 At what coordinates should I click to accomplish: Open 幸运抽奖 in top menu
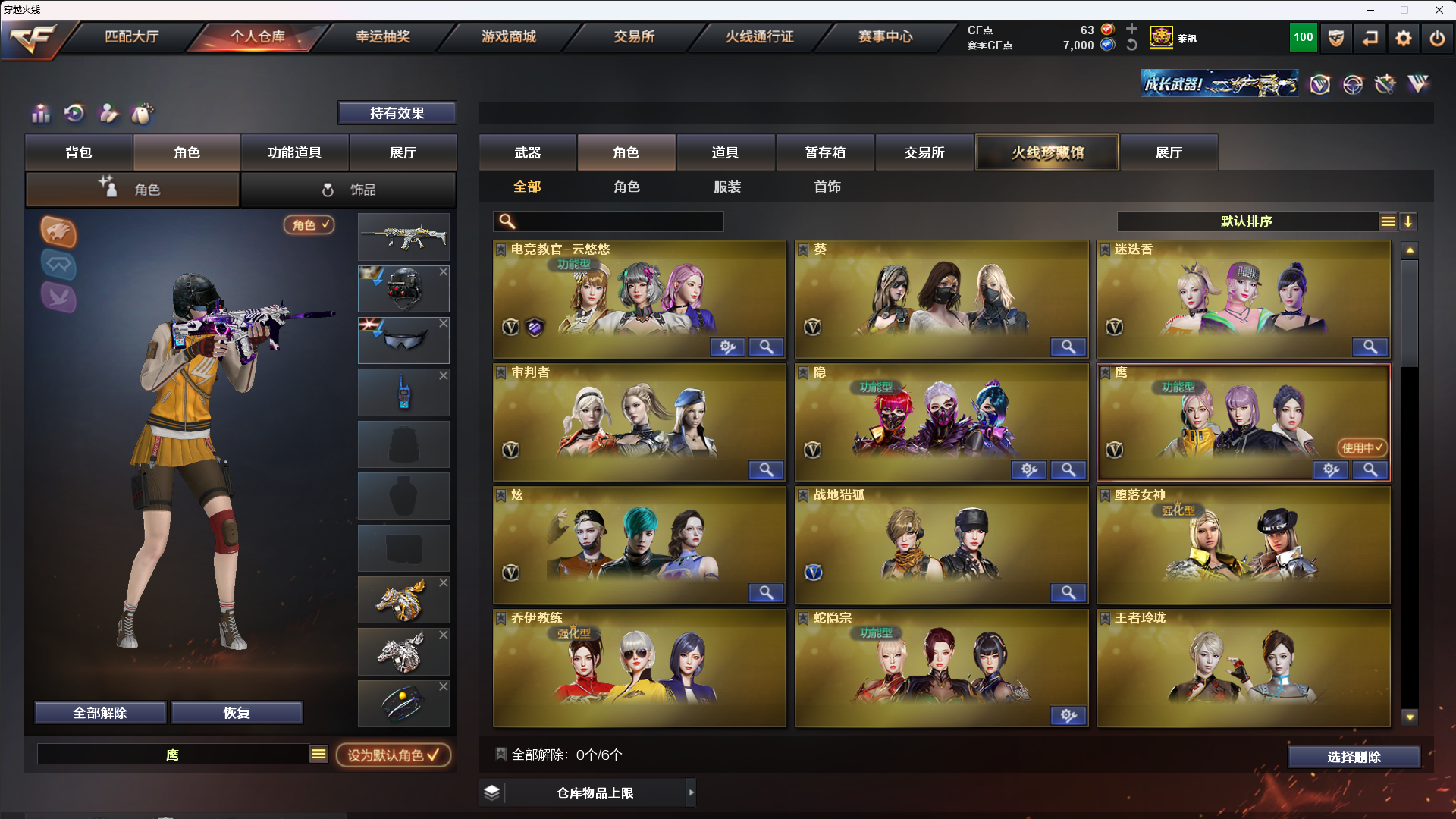(383, 36)
